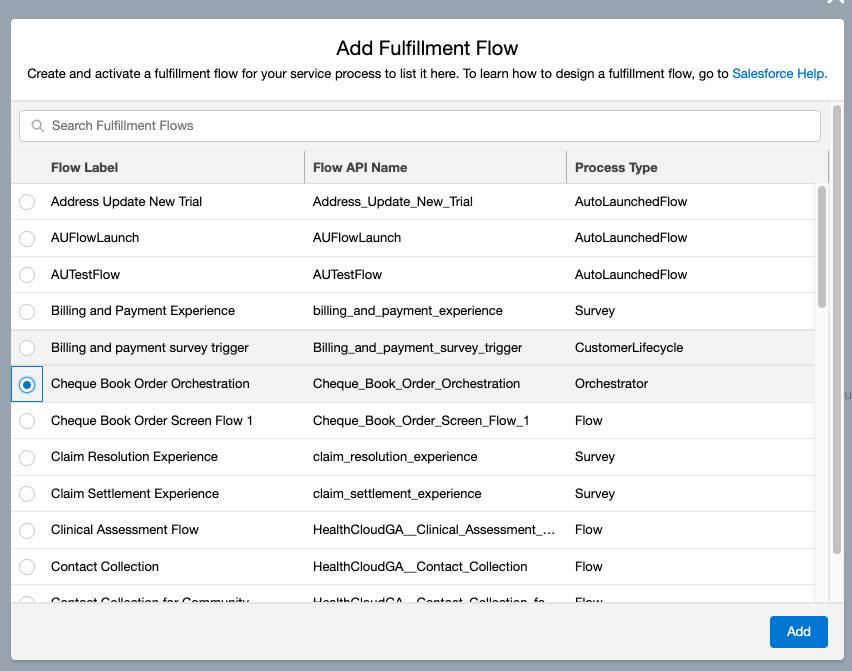Close the Add Fulfillment Flow dialog
Image resolution: width=852 pixels, height=671 pixels.
click(x=836, y=4)
